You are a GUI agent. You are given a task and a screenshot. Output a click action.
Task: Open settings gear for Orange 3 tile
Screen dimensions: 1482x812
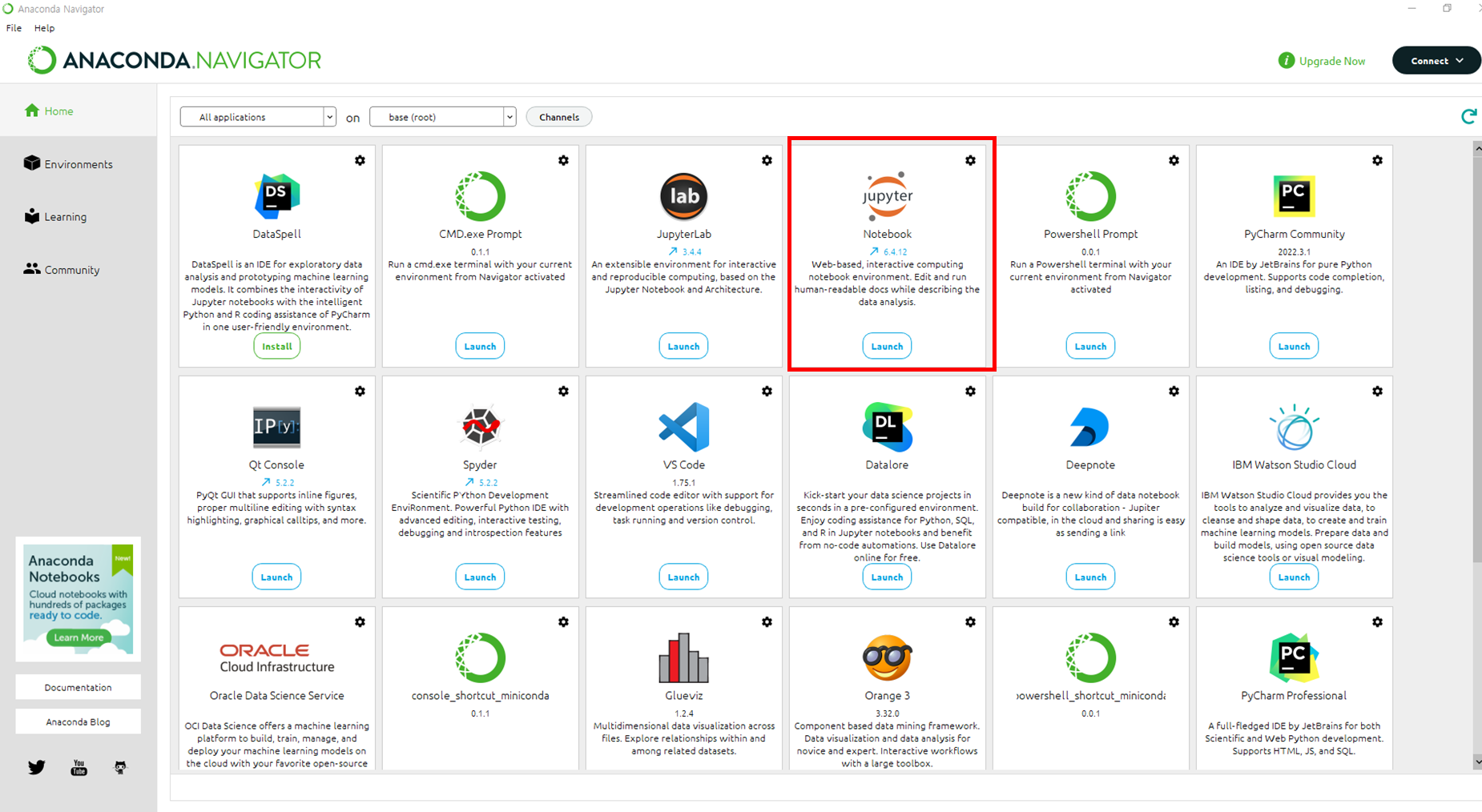coord(970,621)
